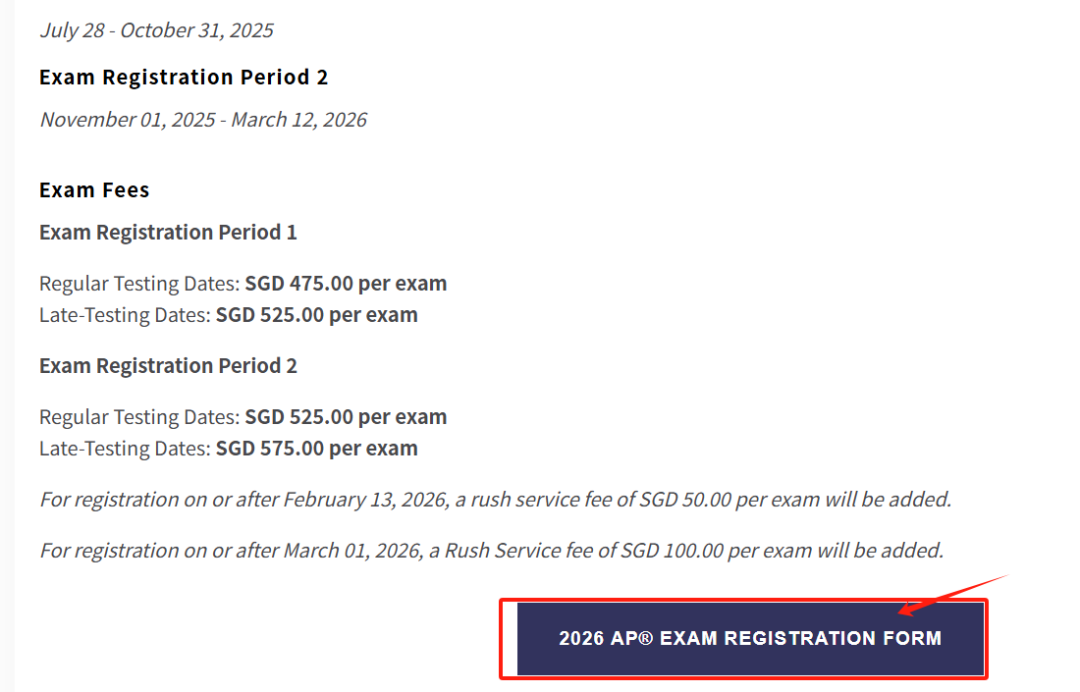This screenshot has height=692, width=1080.
Task: Click the February 13, 2026 rush fee note
Action: (x=495, y=500)
